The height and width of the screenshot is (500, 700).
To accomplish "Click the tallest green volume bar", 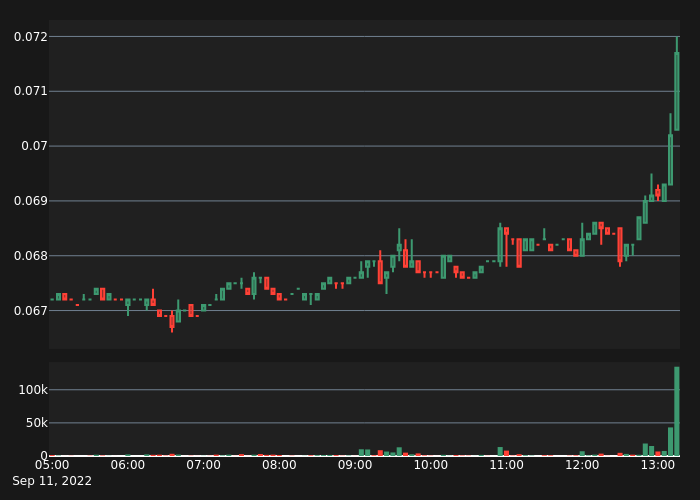I will (677, 411).
